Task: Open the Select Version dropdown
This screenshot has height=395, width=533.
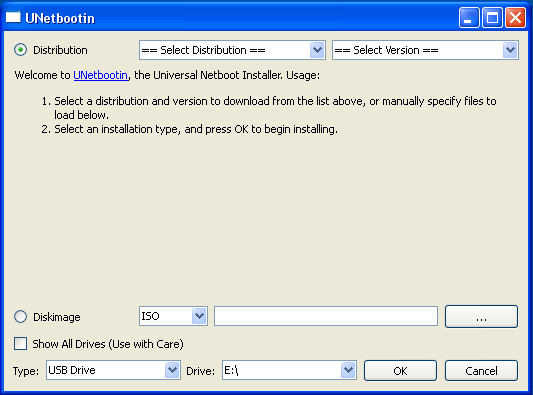Action: [x=425, y=50]
